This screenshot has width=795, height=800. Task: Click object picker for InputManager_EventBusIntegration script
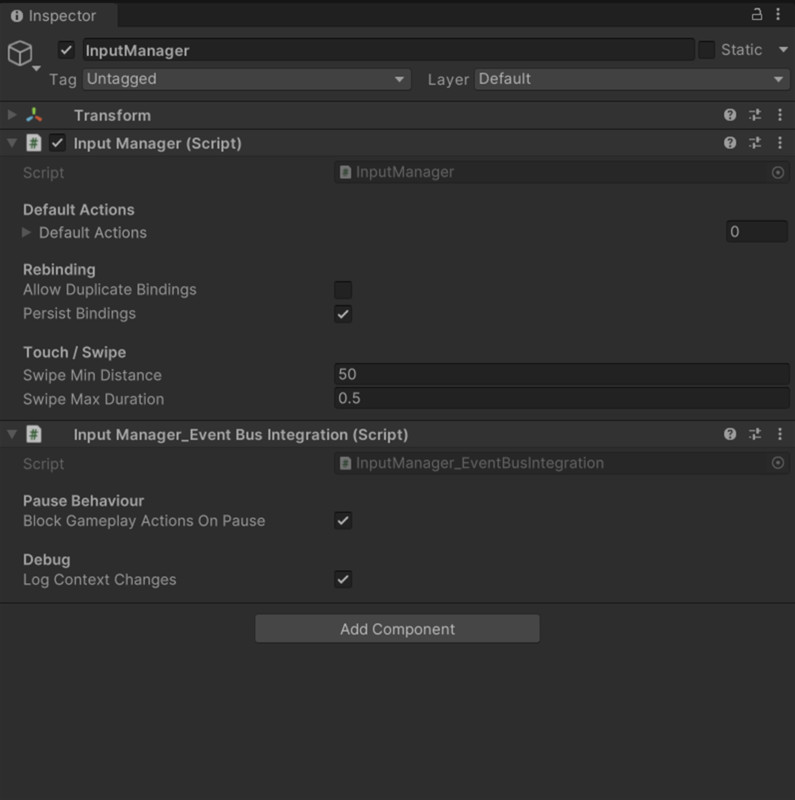coord(778,463)
